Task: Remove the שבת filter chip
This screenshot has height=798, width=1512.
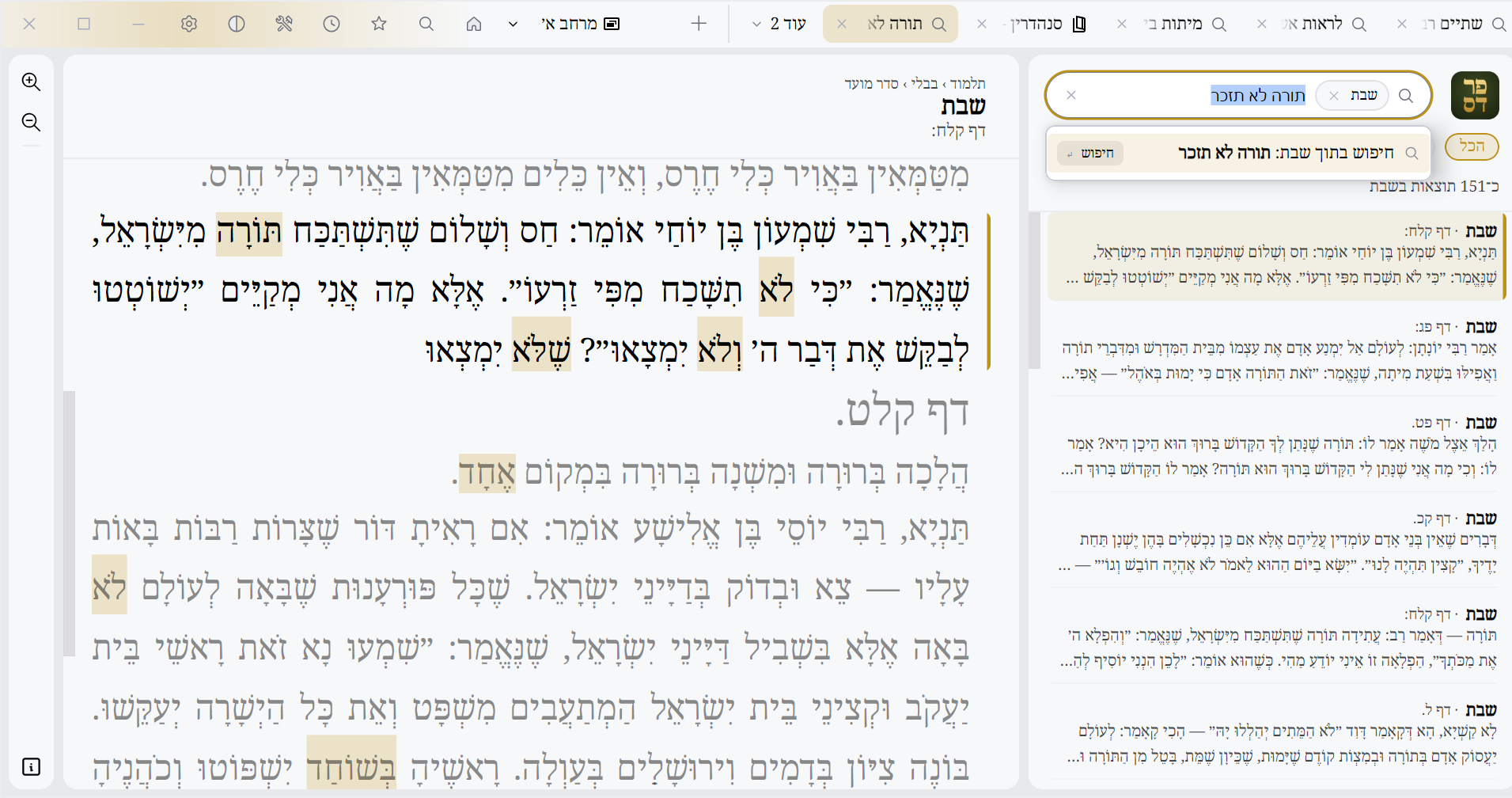Action: tap(1334, 96)
